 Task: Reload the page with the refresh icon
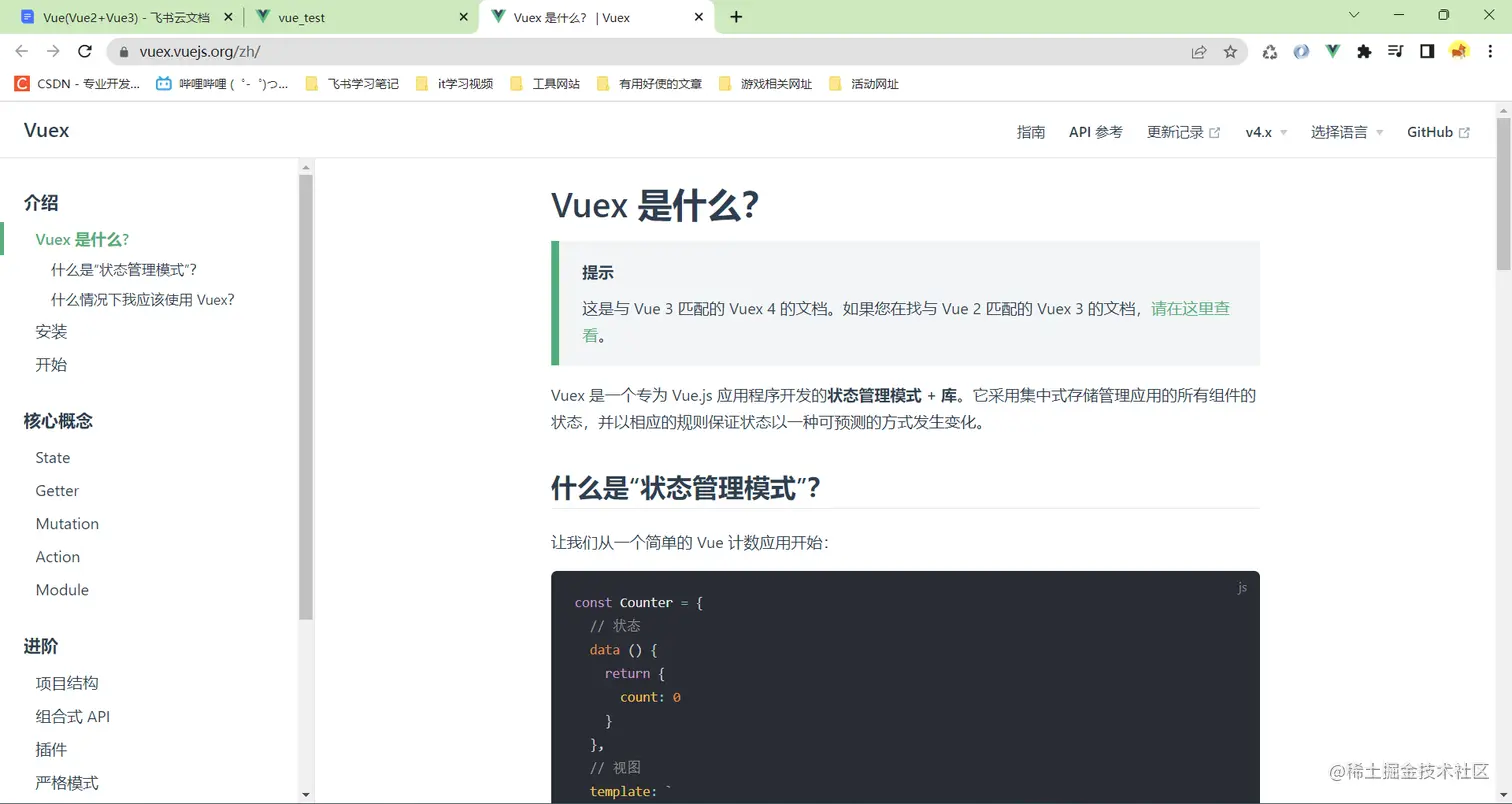85,52
